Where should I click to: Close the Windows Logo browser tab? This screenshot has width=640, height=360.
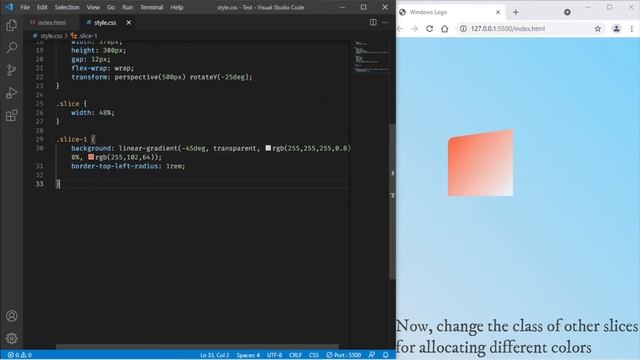tap(498, 12)
